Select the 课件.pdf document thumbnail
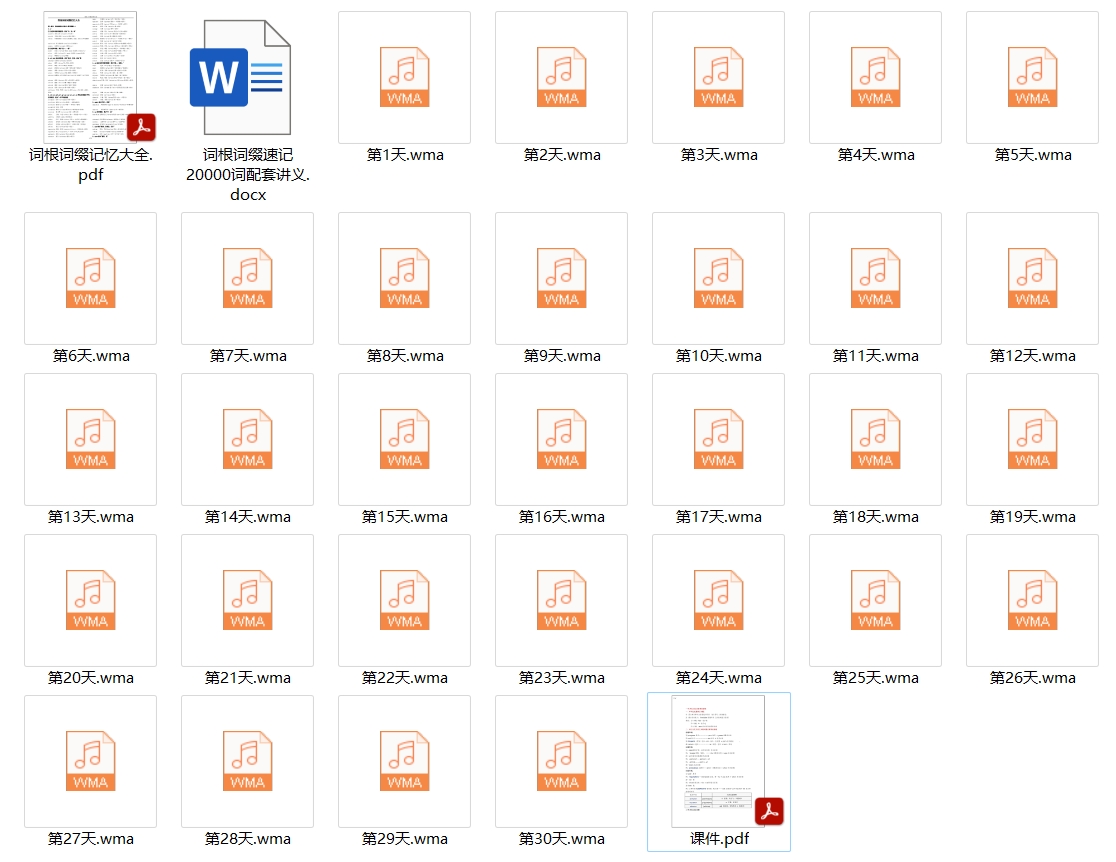1116x862 pixels. point(718,761)
